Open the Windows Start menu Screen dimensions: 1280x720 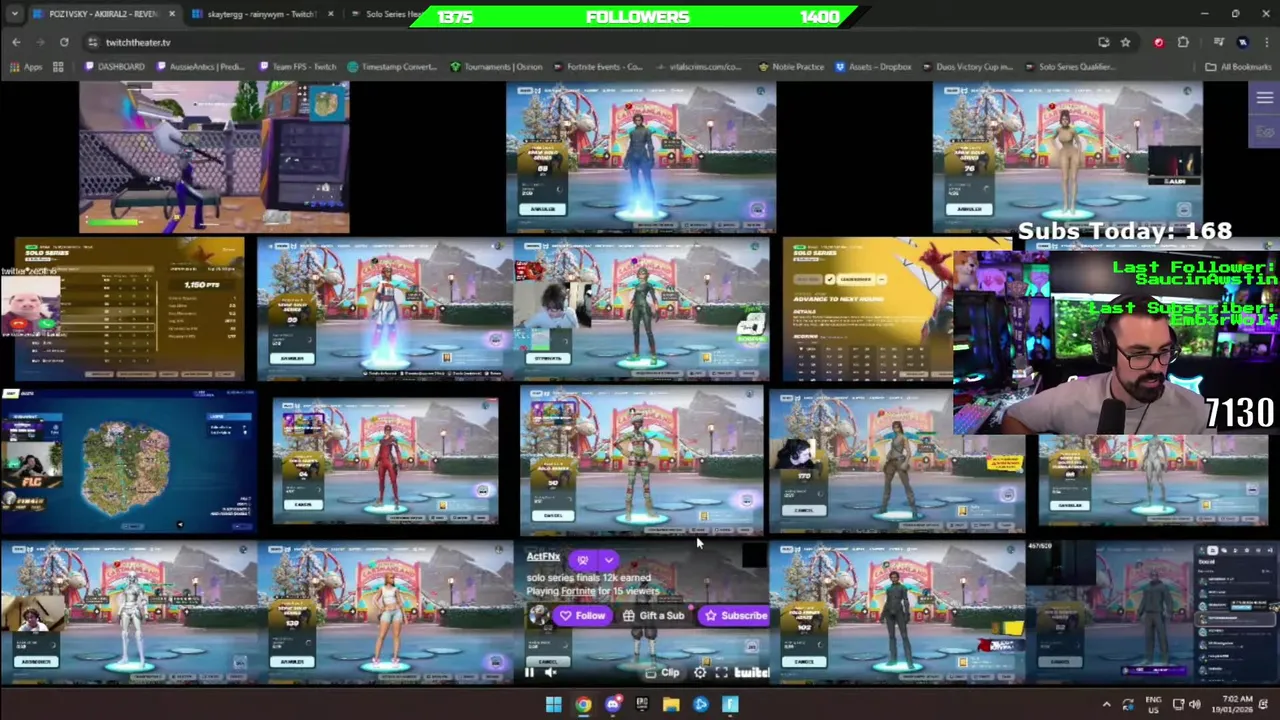(553, 704)
